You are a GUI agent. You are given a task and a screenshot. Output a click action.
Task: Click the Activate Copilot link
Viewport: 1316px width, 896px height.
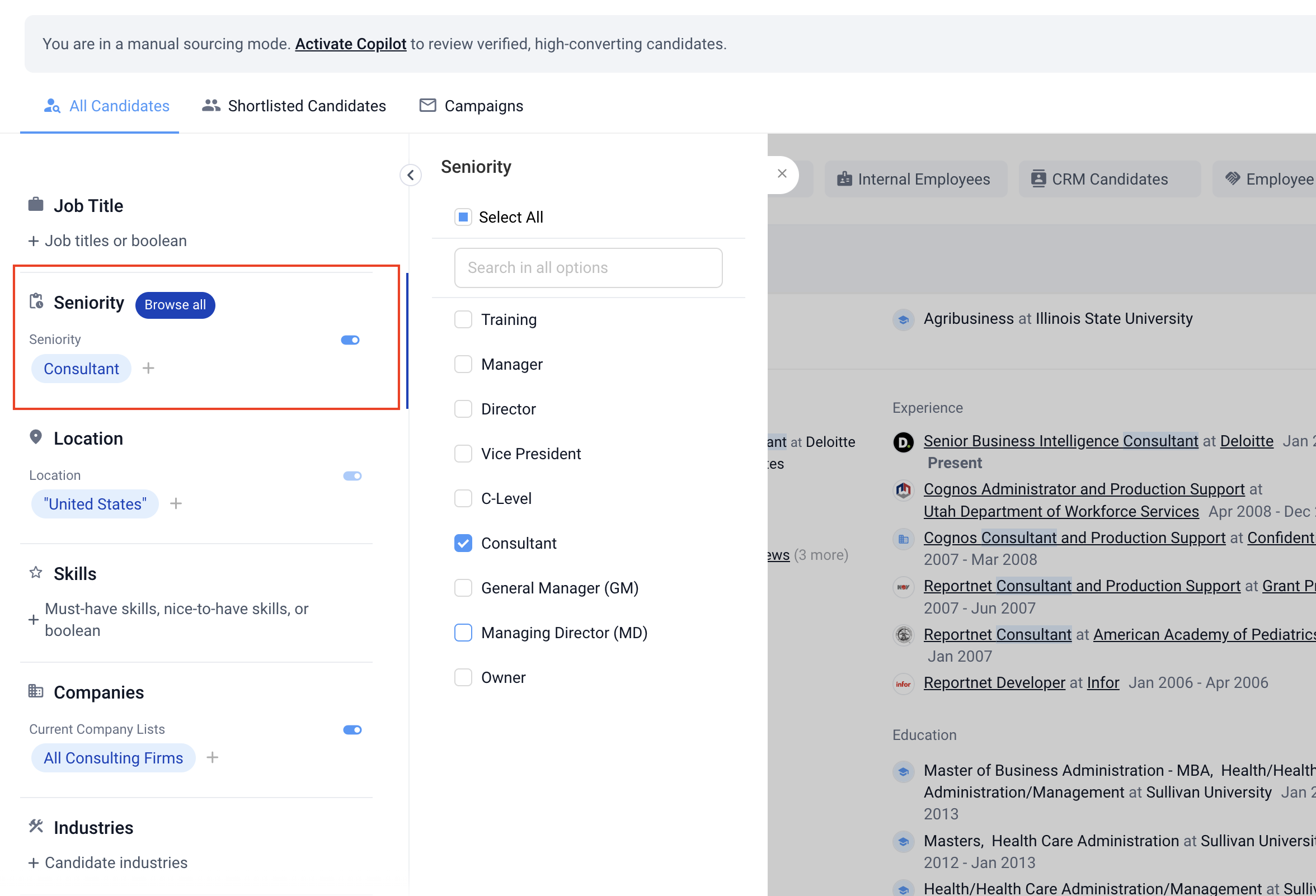[x=350, y=44]
